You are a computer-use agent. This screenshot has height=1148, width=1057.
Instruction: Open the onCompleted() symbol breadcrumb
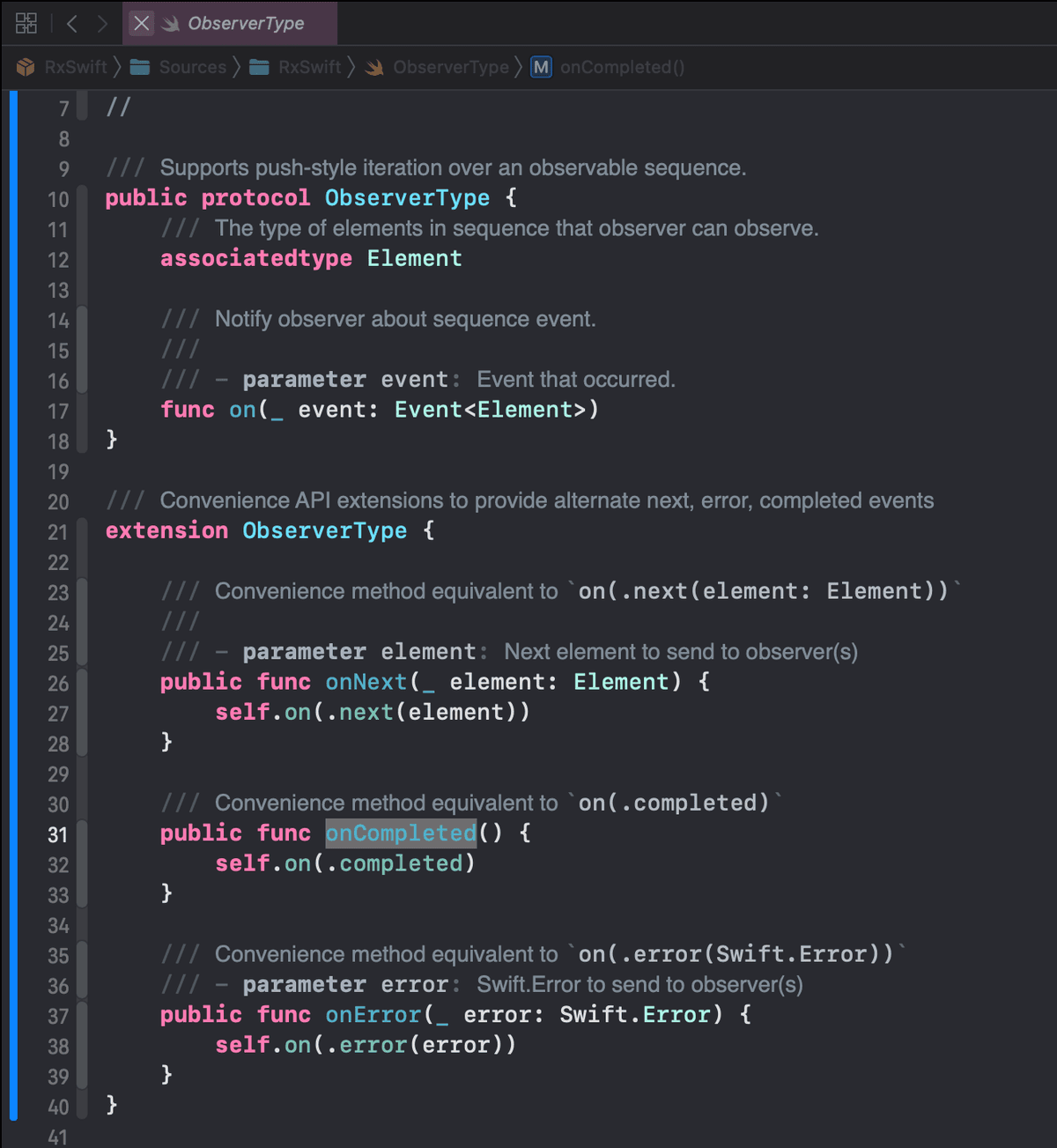point(622,67)
